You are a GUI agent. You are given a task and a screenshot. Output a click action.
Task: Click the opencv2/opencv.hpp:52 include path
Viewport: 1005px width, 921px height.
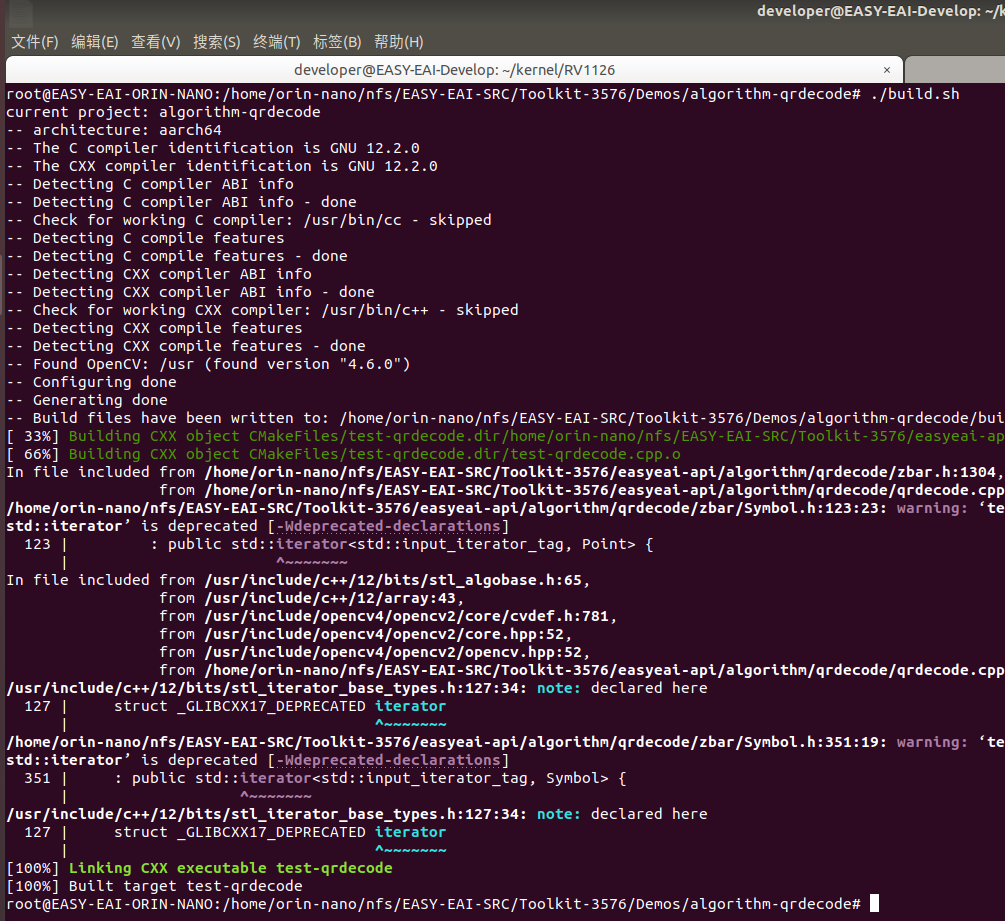[x=397, y=652]
